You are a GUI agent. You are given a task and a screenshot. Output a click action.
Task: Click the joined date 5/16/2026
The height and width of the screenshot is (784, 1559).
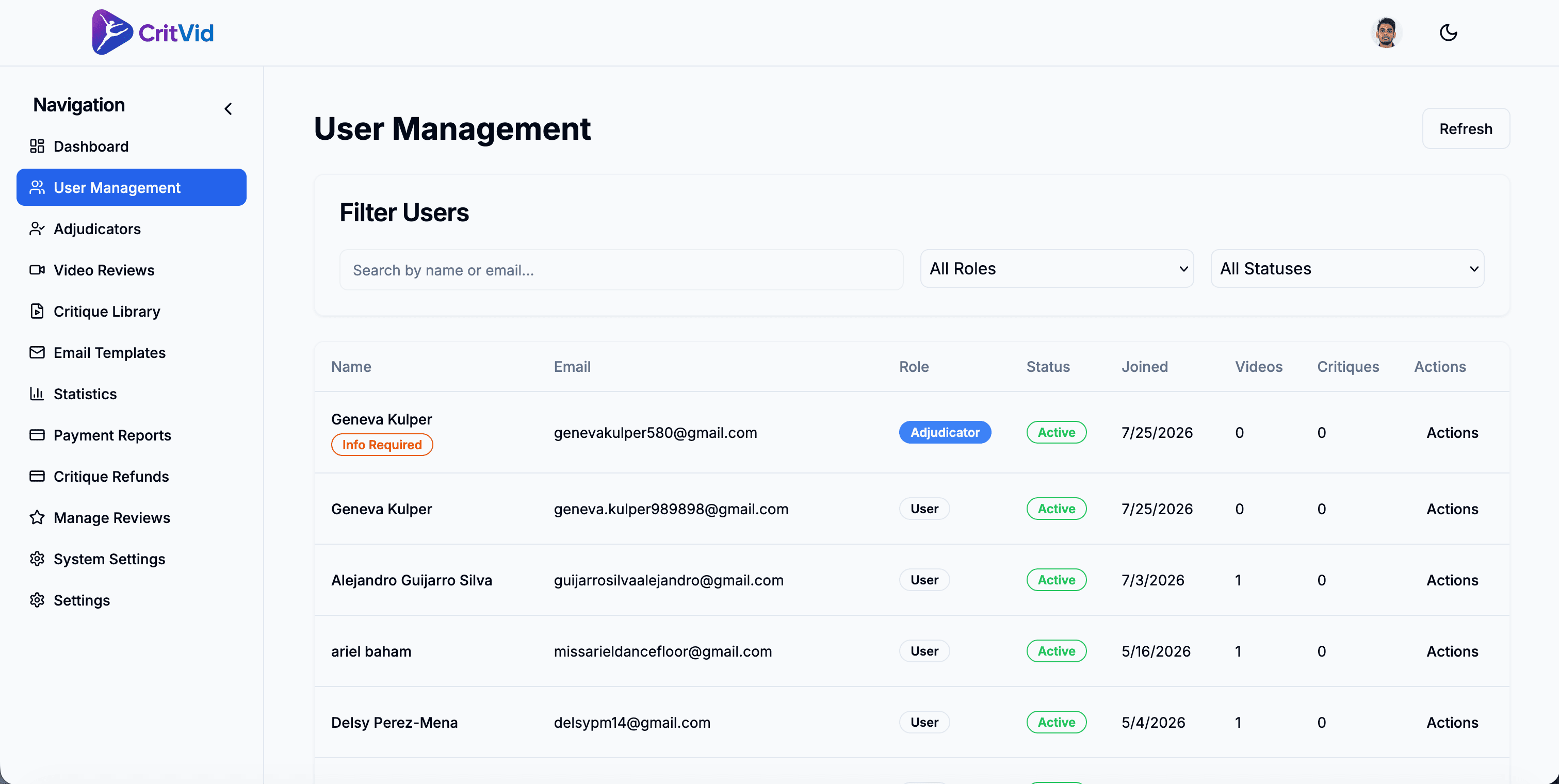(1156, 651)
